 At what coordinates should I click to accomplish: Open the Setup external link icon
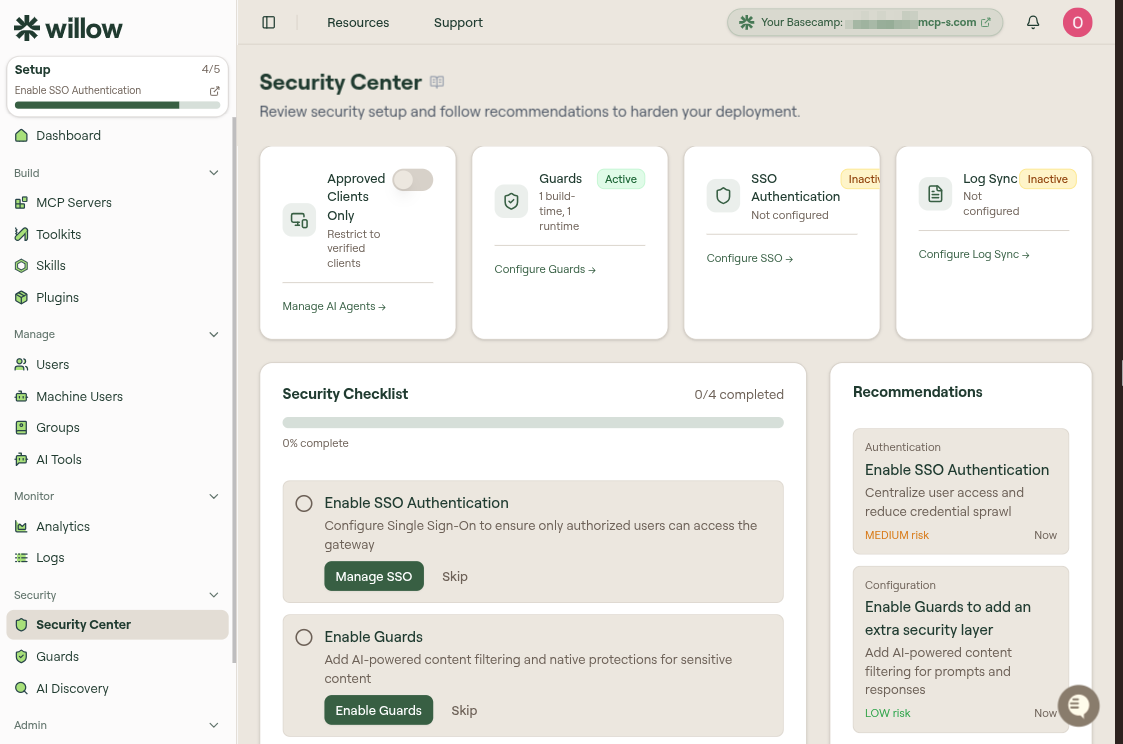coord(214,91)
